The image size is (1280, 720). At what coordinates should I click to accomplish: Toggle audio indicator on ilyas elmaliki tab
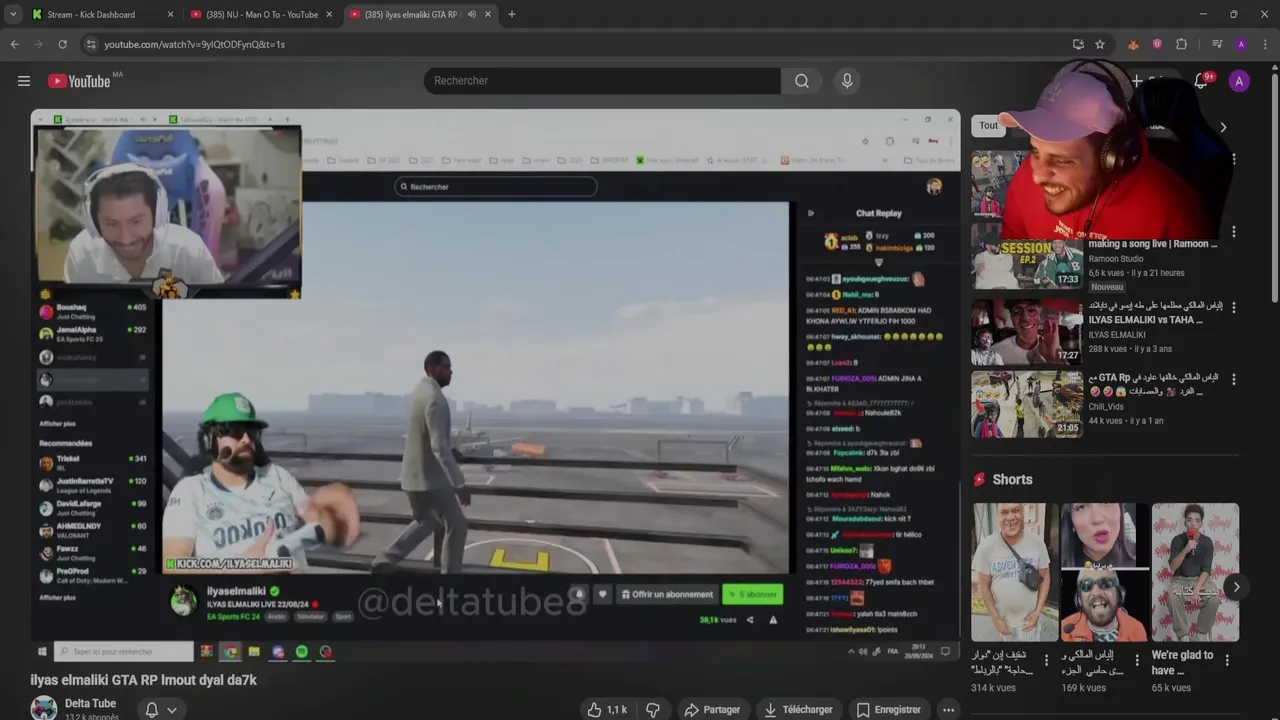pos(474,14)
